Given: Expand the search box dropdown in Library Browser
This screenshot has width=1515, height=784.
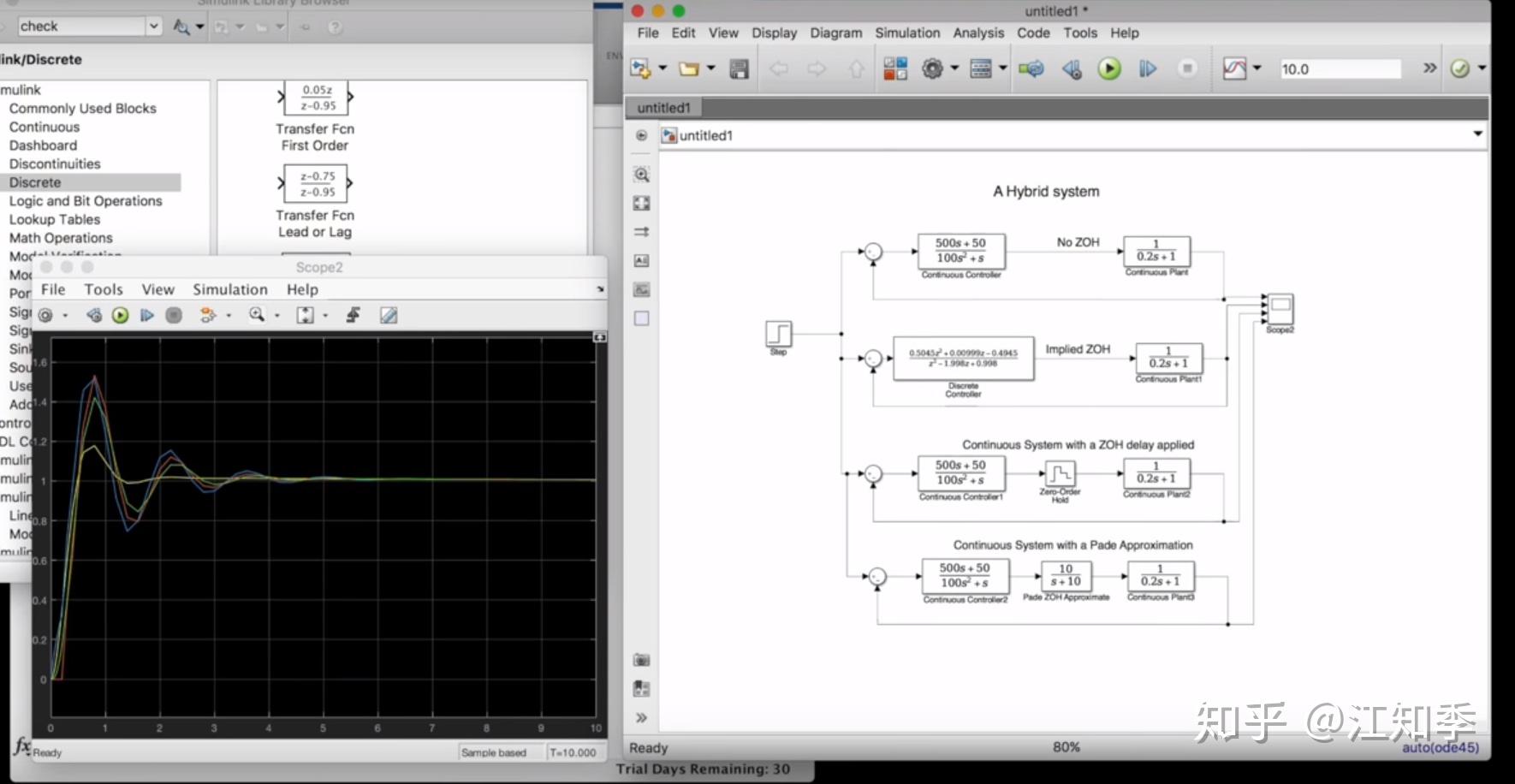Looking at the screenshot, I should coord(154,26).
